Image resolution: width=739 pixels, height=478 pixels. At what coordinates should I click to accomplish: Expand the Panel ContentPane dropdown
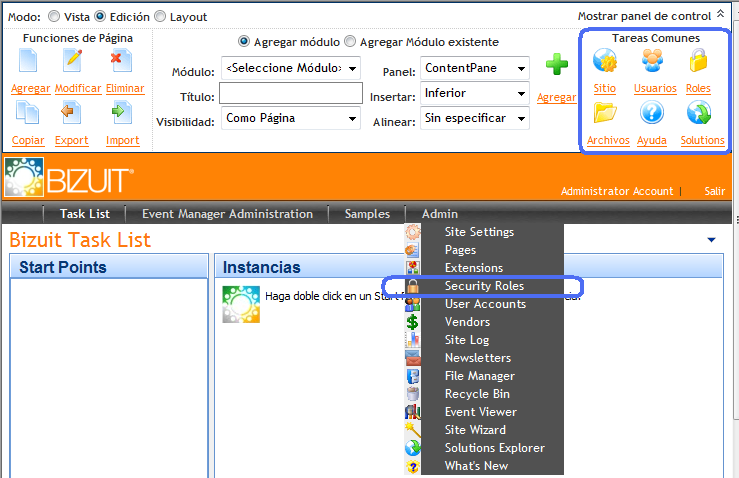coord(474,68)
